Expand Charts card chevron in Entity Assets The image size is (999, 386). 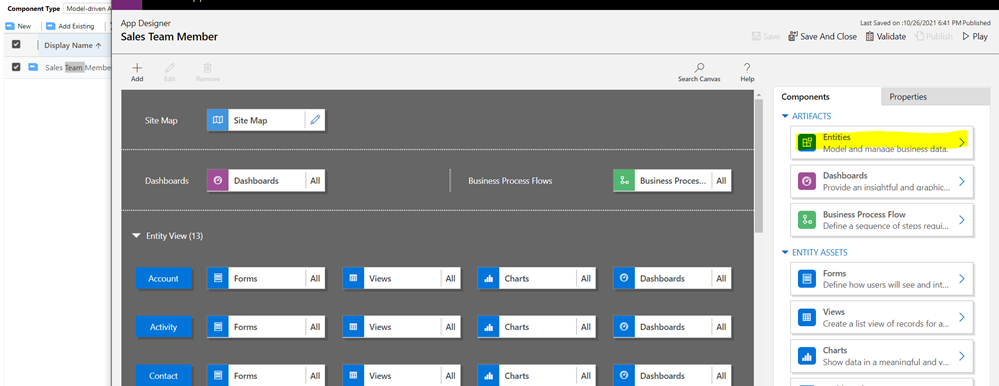962,356
